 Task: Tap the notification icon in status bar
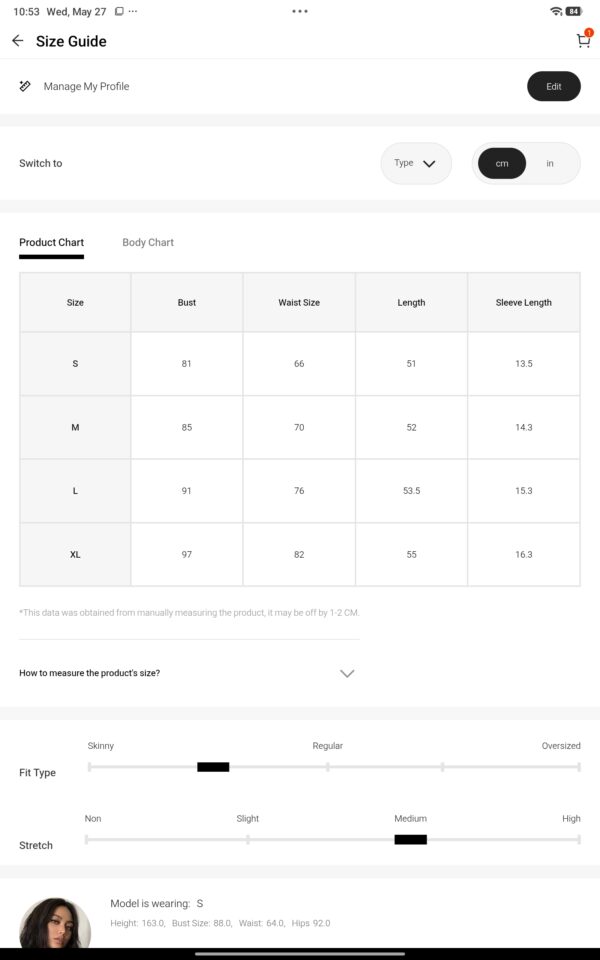click(119, 12)
